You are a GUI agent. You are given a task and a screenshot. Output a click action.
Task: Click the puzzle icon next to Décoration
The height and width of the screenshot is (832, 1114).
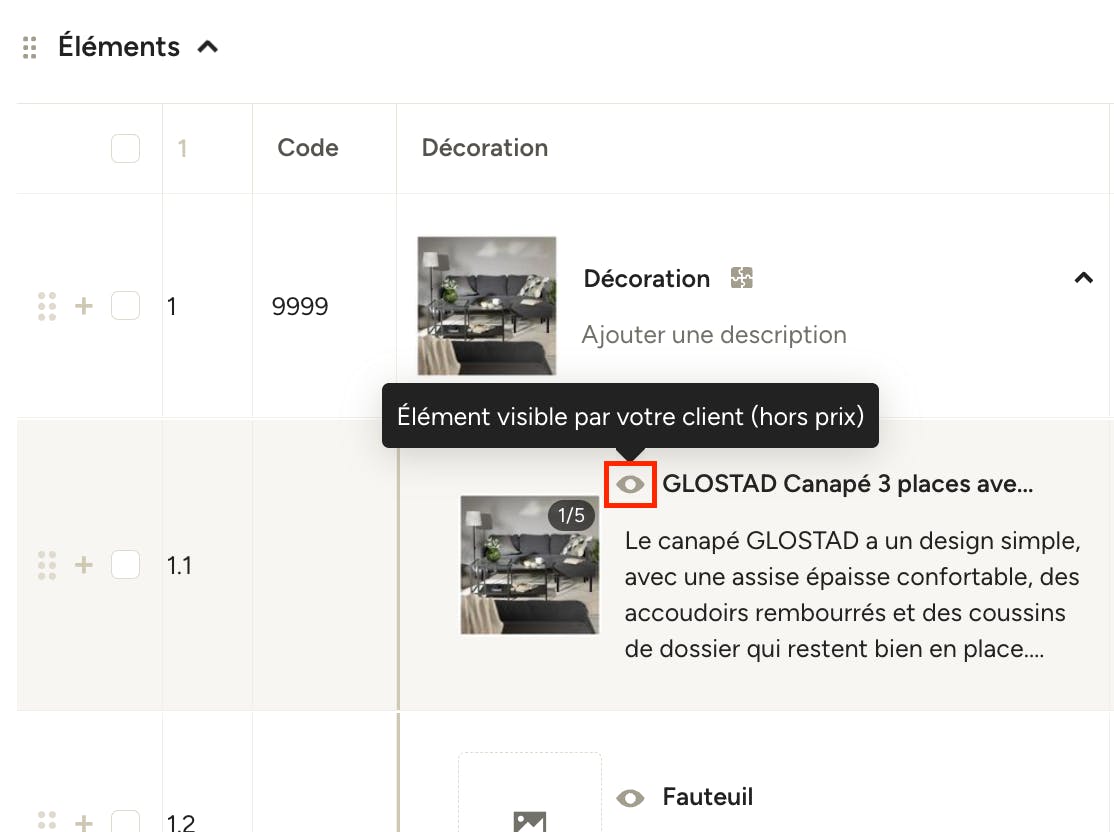pyautogui.click(x=742, y=278)
